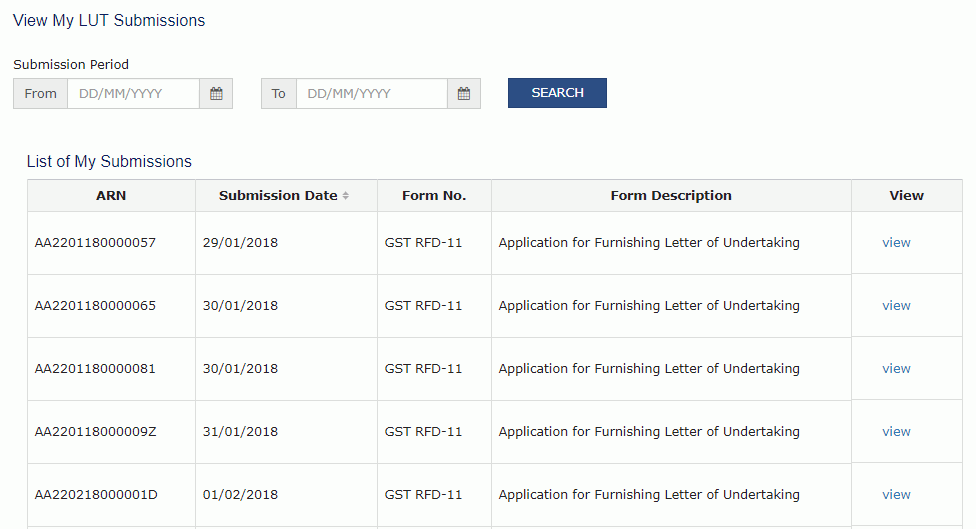976x529 pixels.
Task: Open the To date calendar picker icon
Action: (x=464, y=94)
